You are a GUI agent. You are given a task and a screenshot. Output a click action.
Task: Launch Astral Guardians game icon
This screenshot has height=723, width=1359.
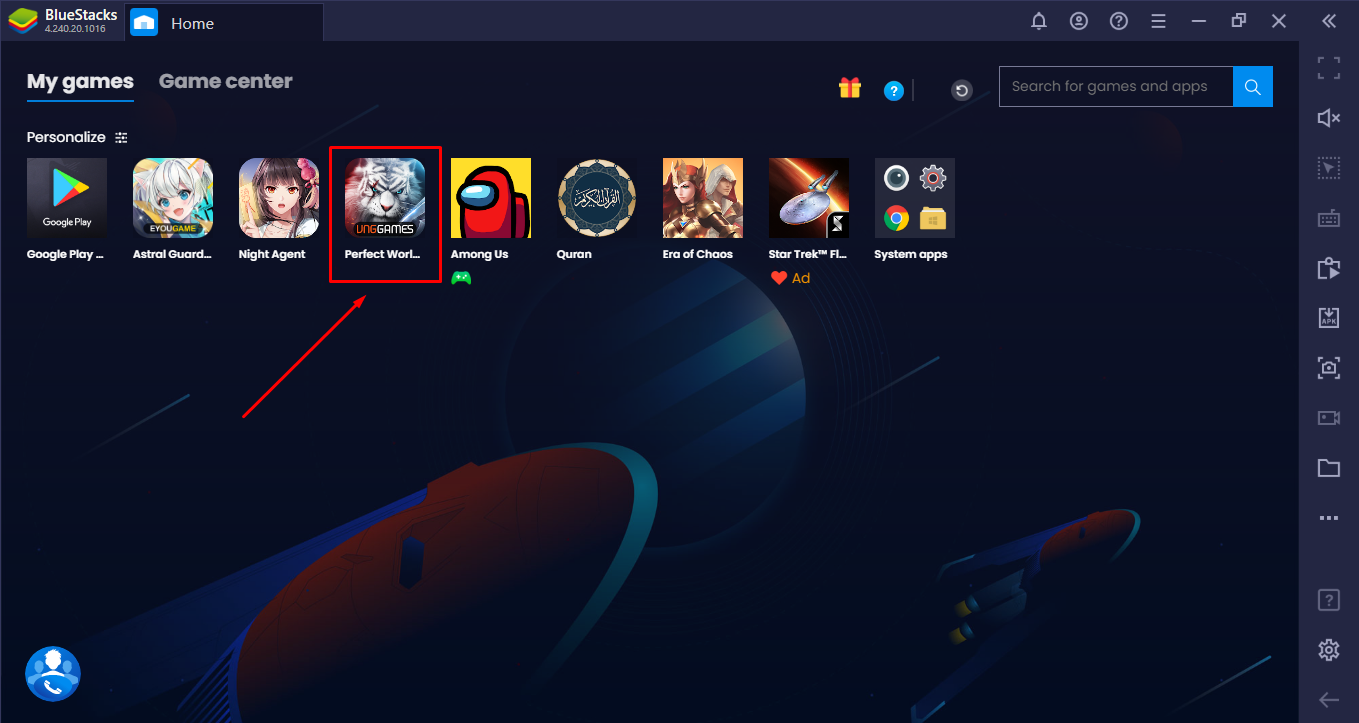point(173,198)
